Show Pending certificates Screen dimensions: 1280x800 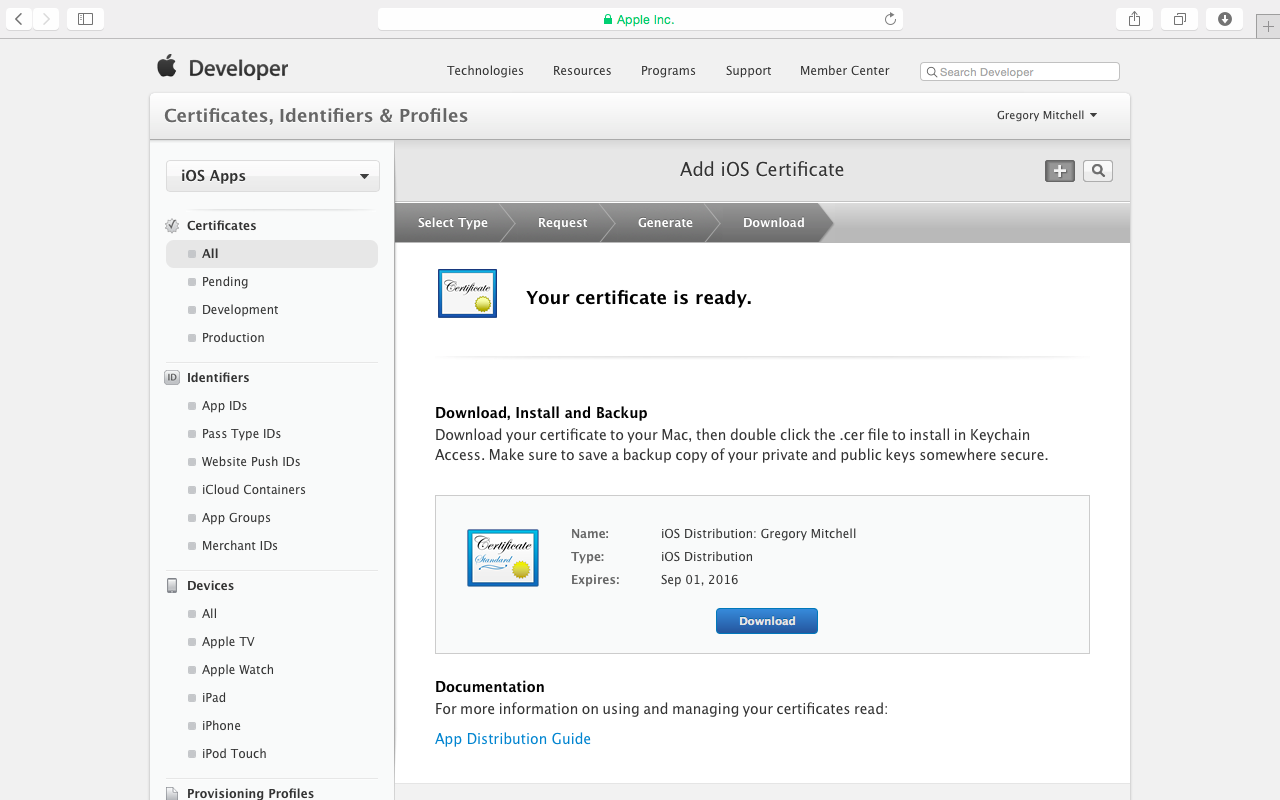(225, 282)
